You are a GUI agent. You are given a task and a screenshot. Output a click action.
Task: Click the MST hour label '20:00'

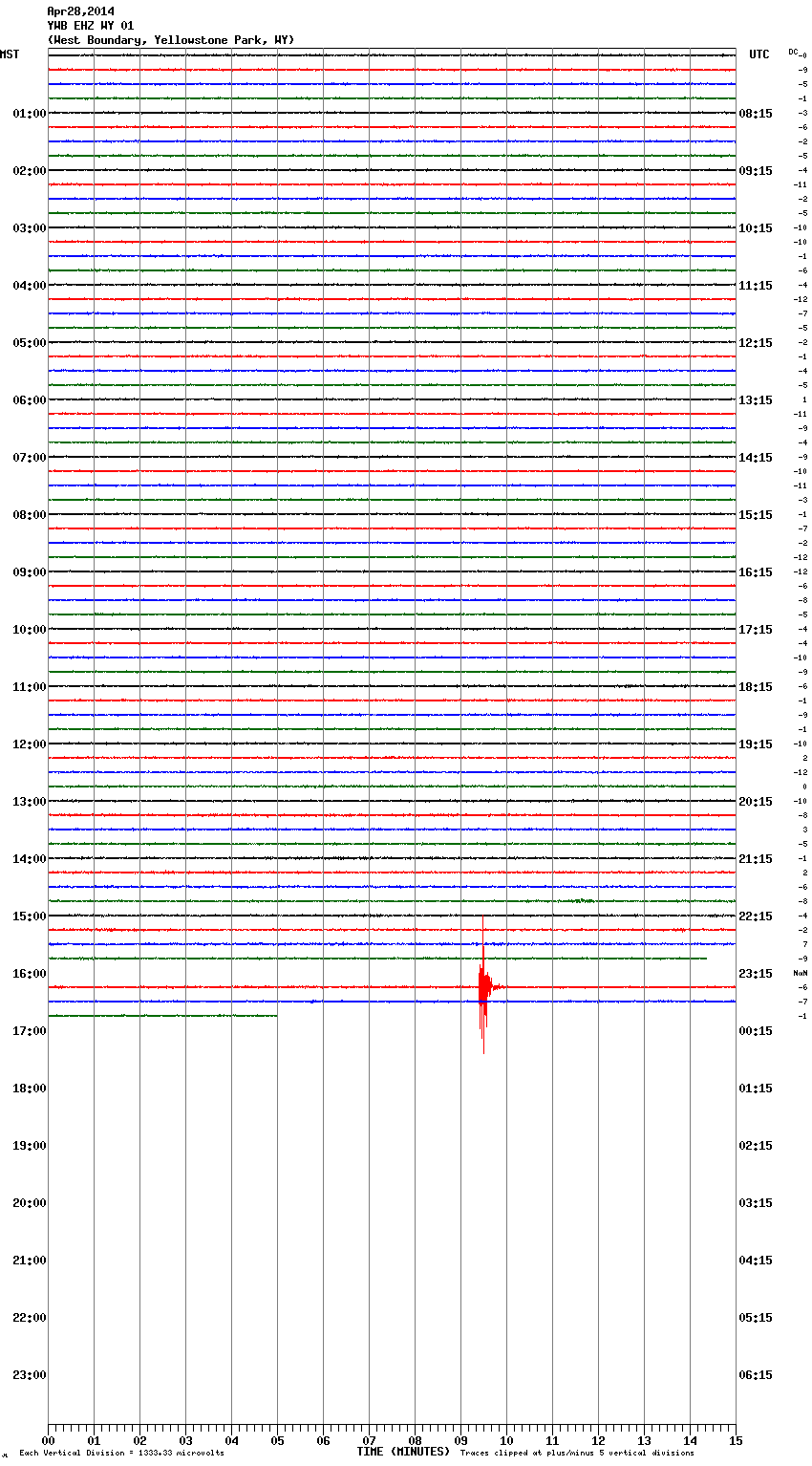click(30, 1203)
